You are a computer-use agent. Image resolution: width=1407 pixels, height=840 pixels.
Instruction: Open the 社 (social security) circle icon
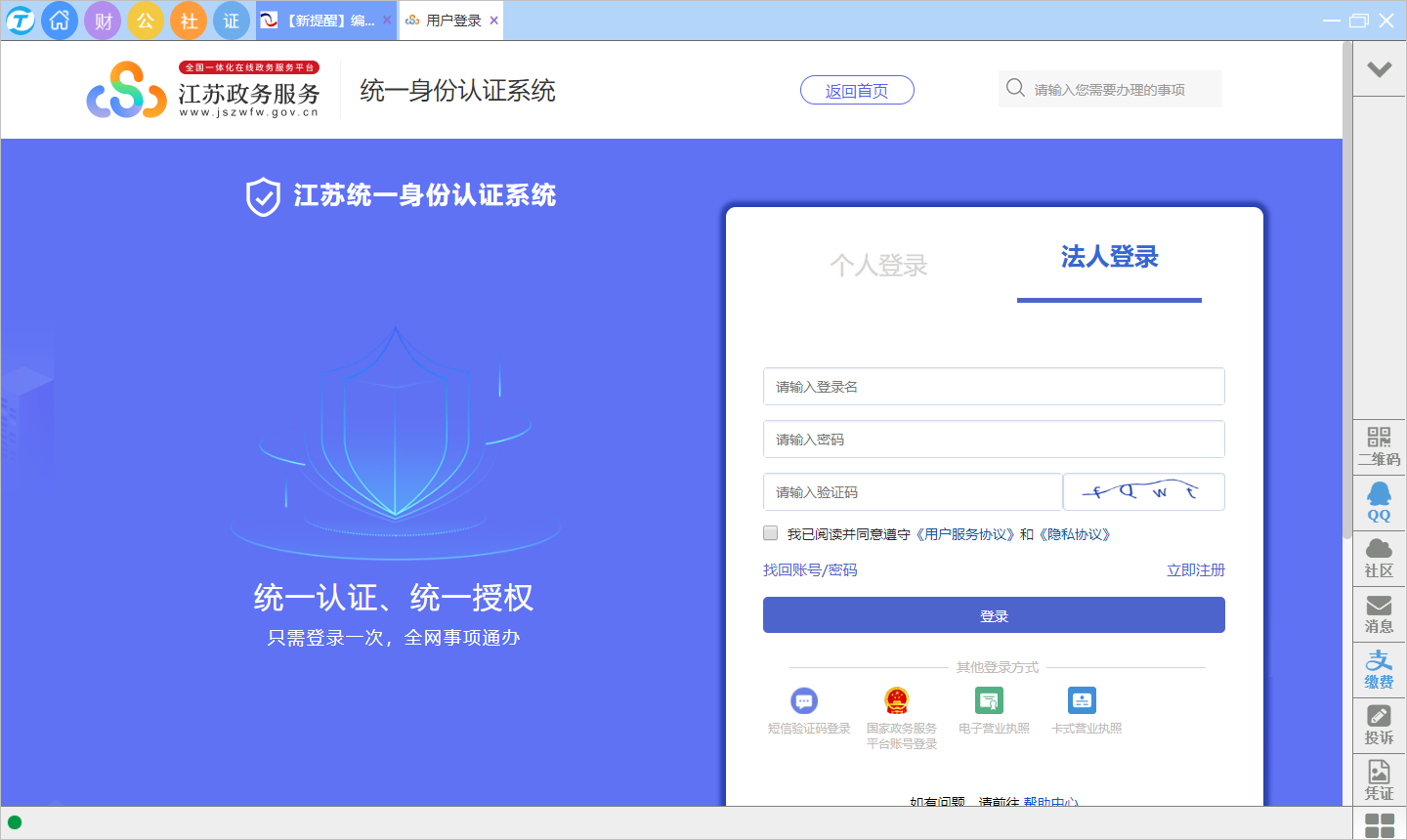click(x=189, y=21)
